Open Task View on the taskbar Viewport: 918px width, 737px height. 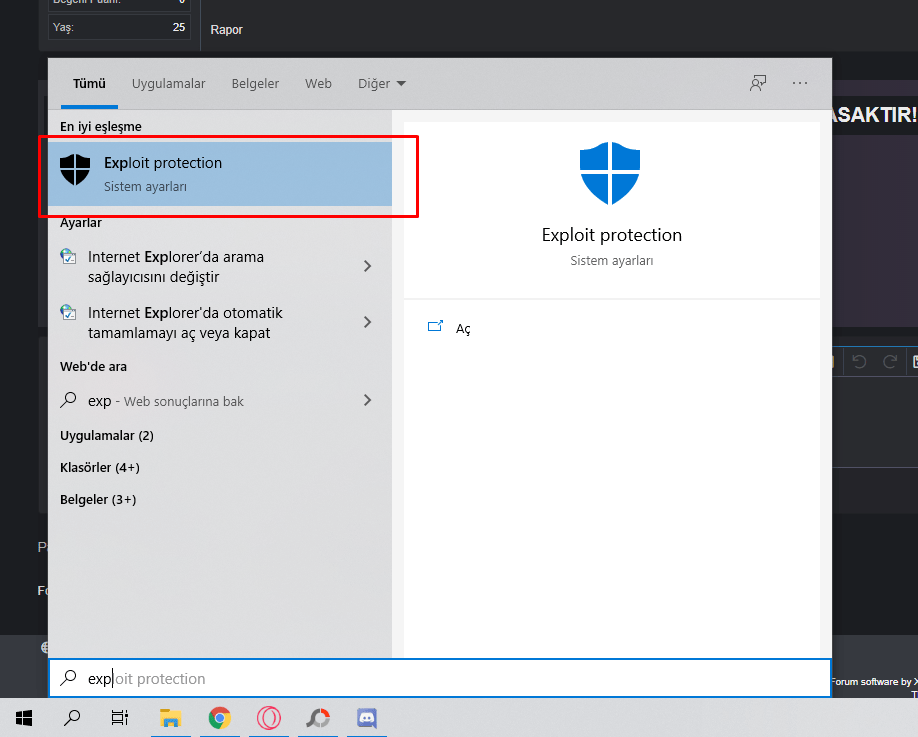pyautogui.click(x=120, y=718)
